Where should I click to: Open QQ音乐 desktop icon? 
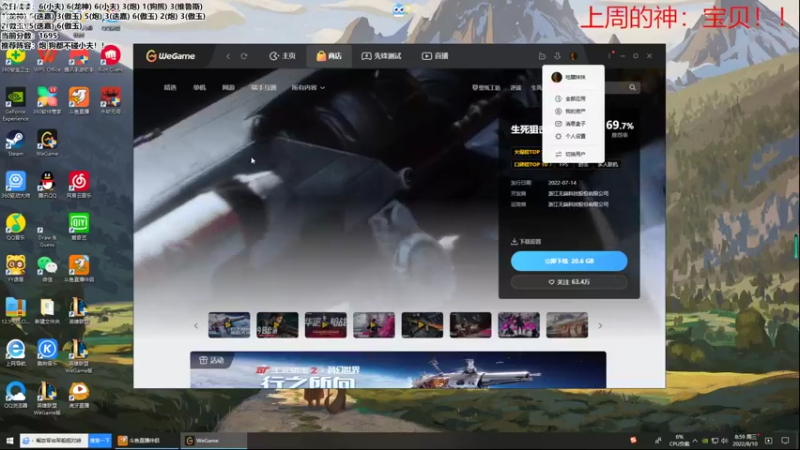[x=15, y=227]
